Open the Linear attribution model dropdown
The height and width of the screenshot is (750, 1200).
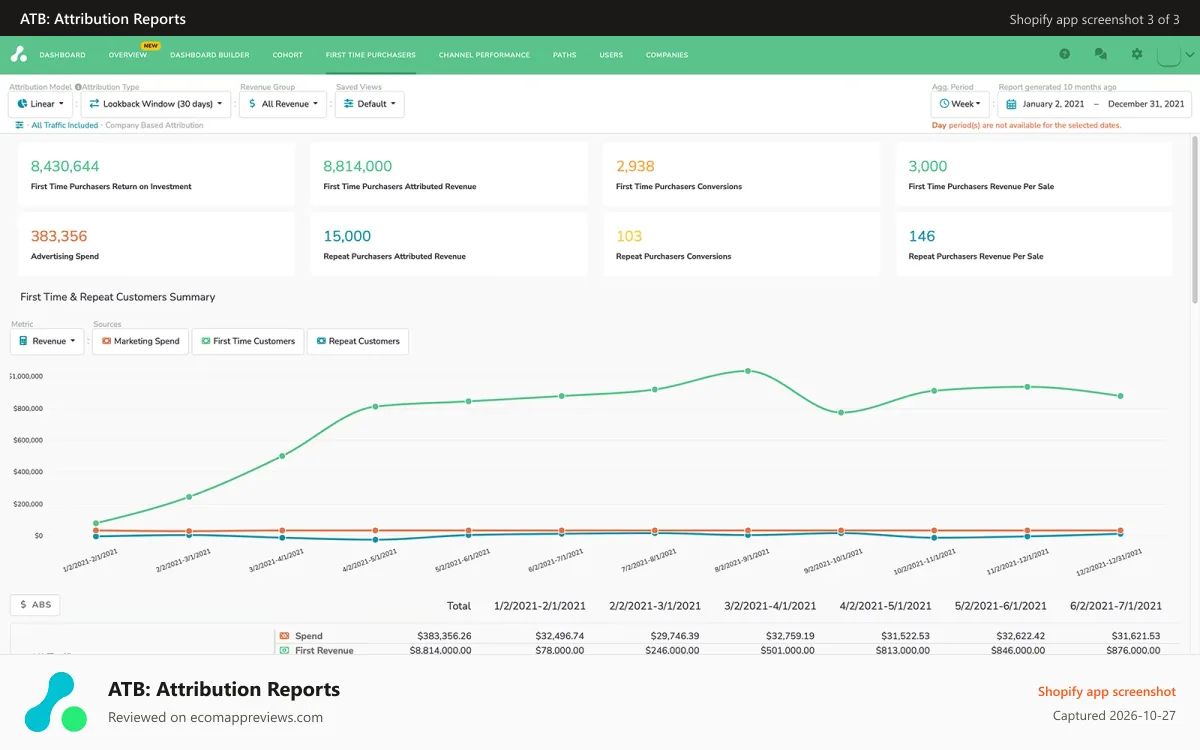pos(41,104)
